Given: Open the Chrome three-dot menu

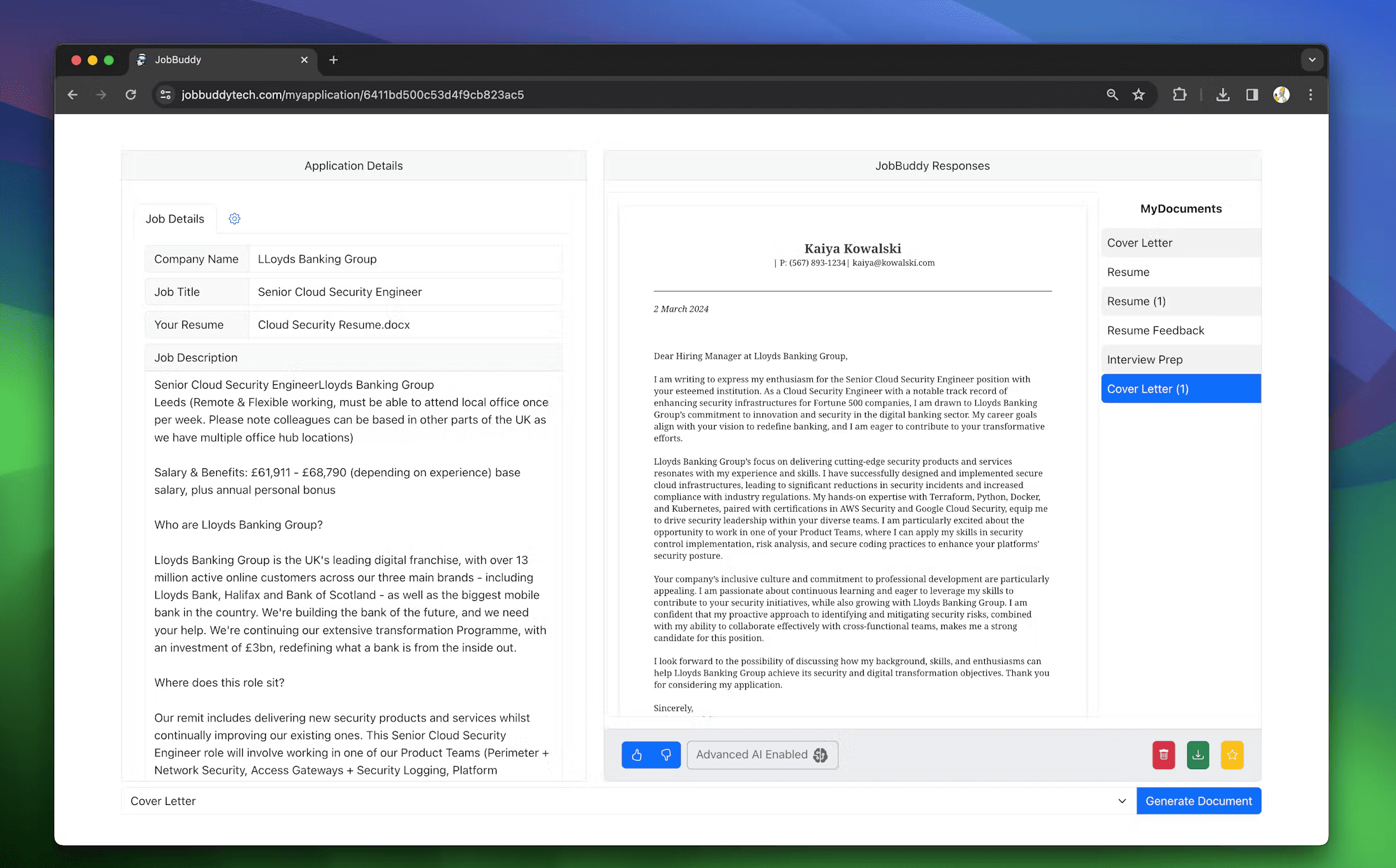Looking at the screenshot, I should point(1311,95).
